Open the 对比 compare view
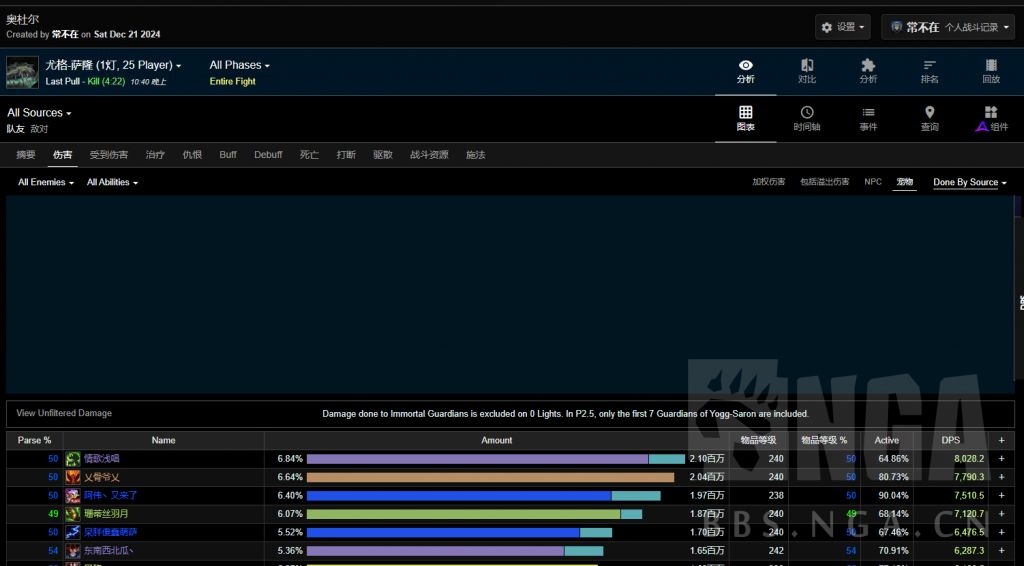 (x=807, y=71)
